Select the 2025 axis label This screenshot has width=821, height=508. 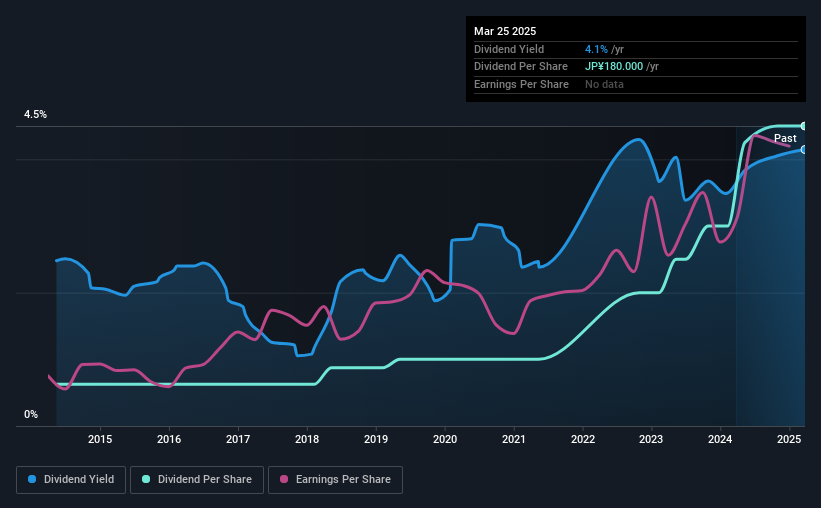click(789, 439)
